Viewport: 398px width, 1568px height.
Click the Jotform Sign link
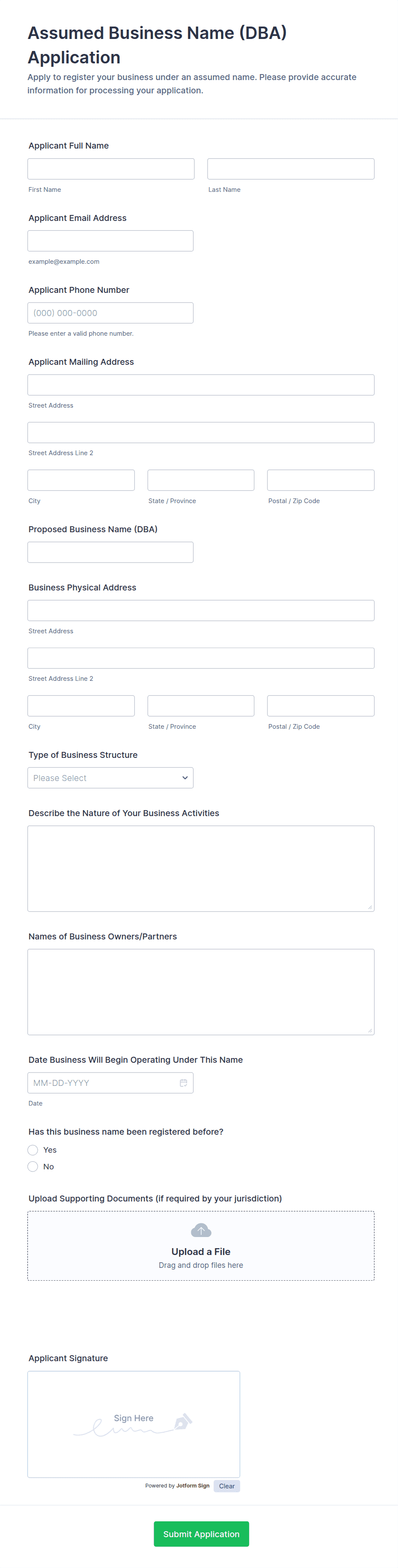pos(192,1486)
